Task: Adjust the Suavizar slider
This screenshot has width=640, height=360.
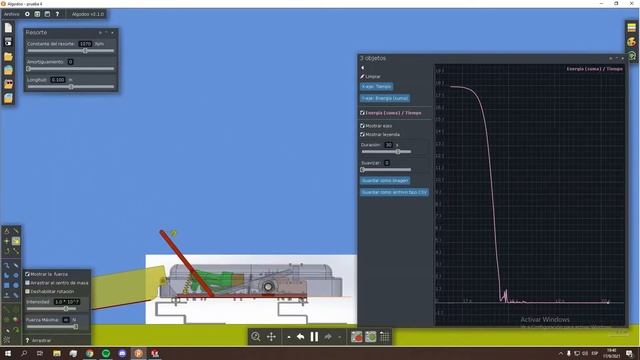Action: 387,169
